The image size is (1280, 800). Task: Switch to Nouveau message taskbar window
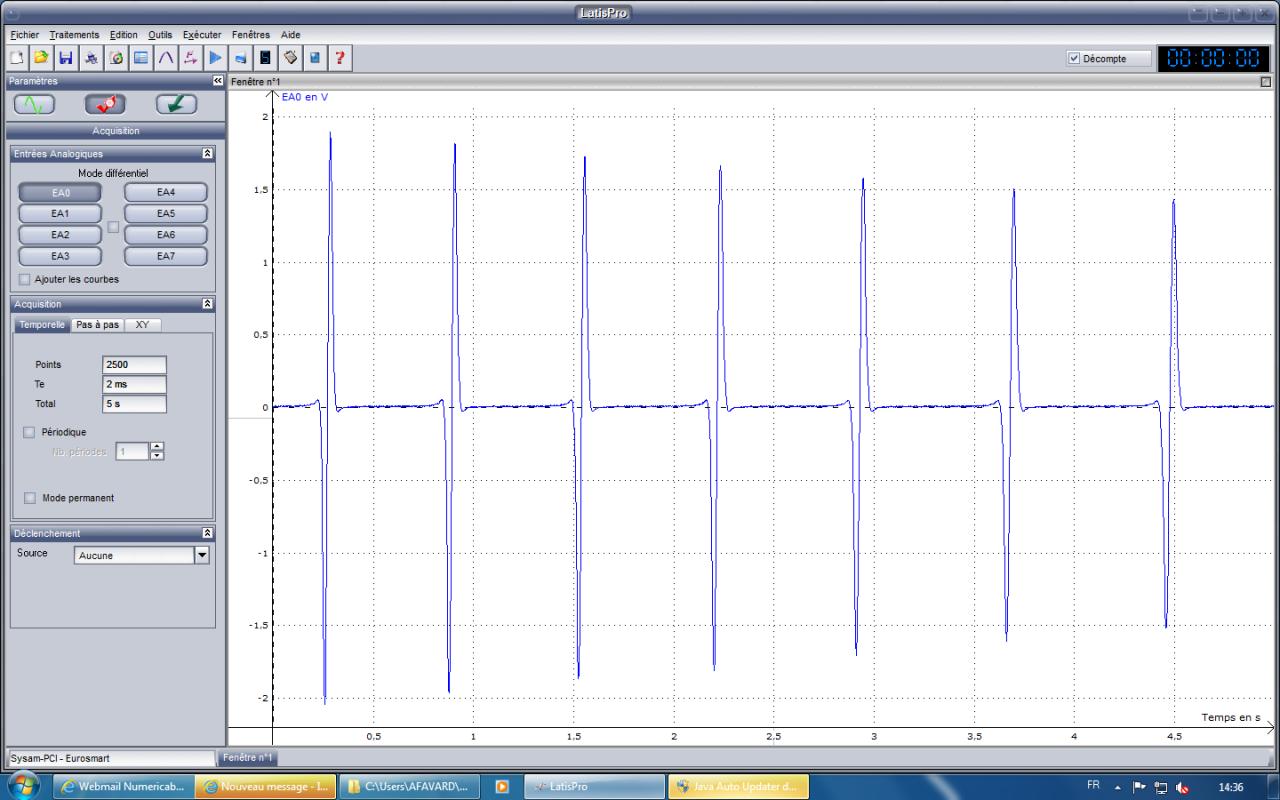click(265, 786)
